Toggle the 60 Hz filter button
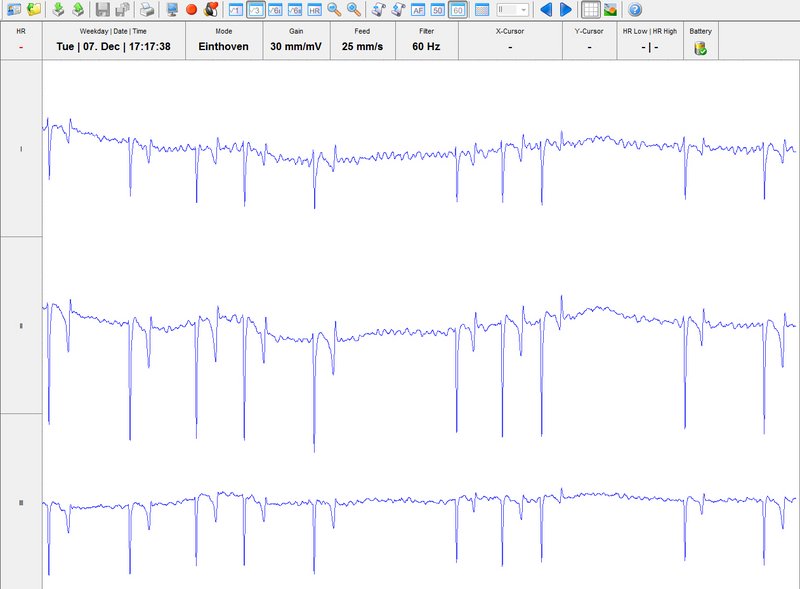 point(457,10)
